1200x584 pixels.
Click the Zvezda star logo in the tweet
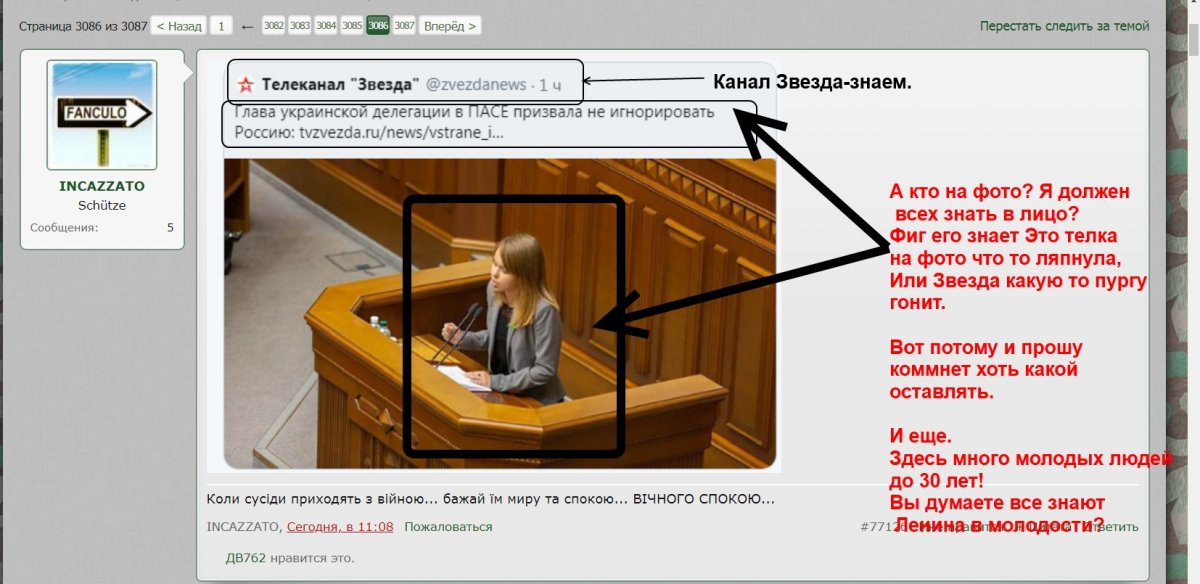[247, 84]
